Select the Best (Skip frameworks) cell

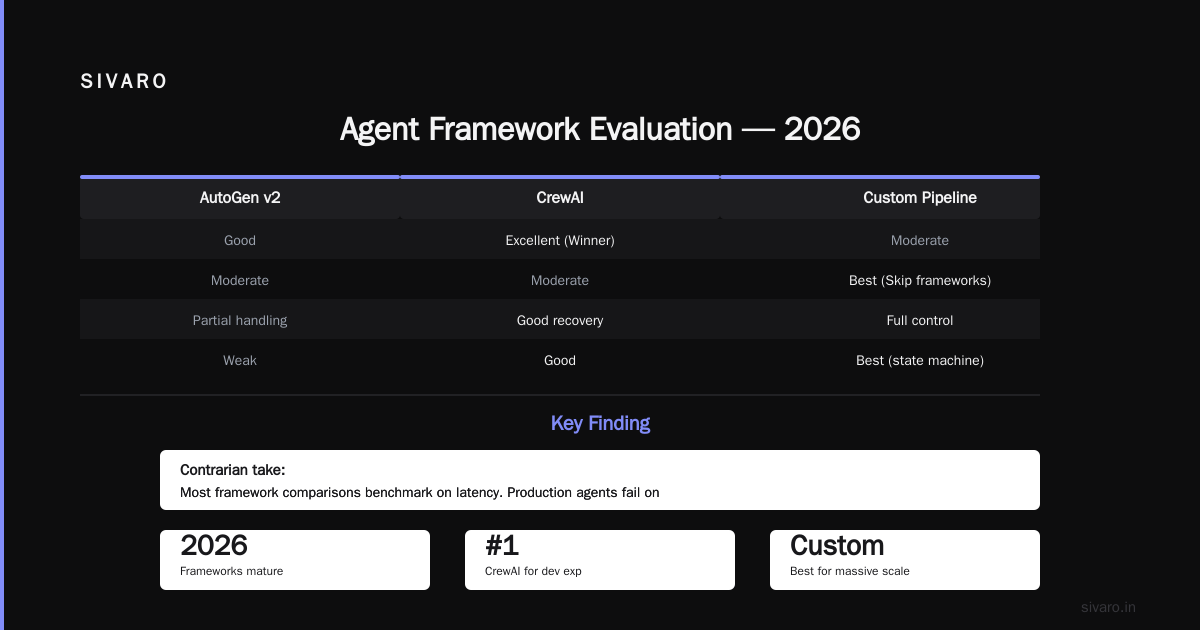(920, 280)
